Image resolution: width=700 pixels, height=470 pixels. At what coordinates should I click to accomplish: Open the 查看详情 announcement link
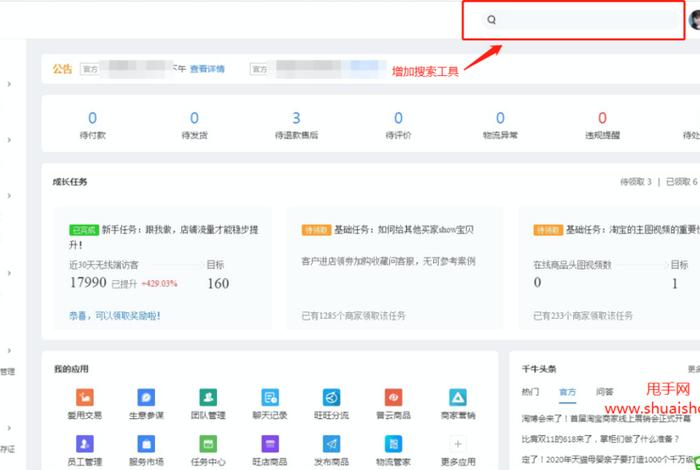pos(207,69)
